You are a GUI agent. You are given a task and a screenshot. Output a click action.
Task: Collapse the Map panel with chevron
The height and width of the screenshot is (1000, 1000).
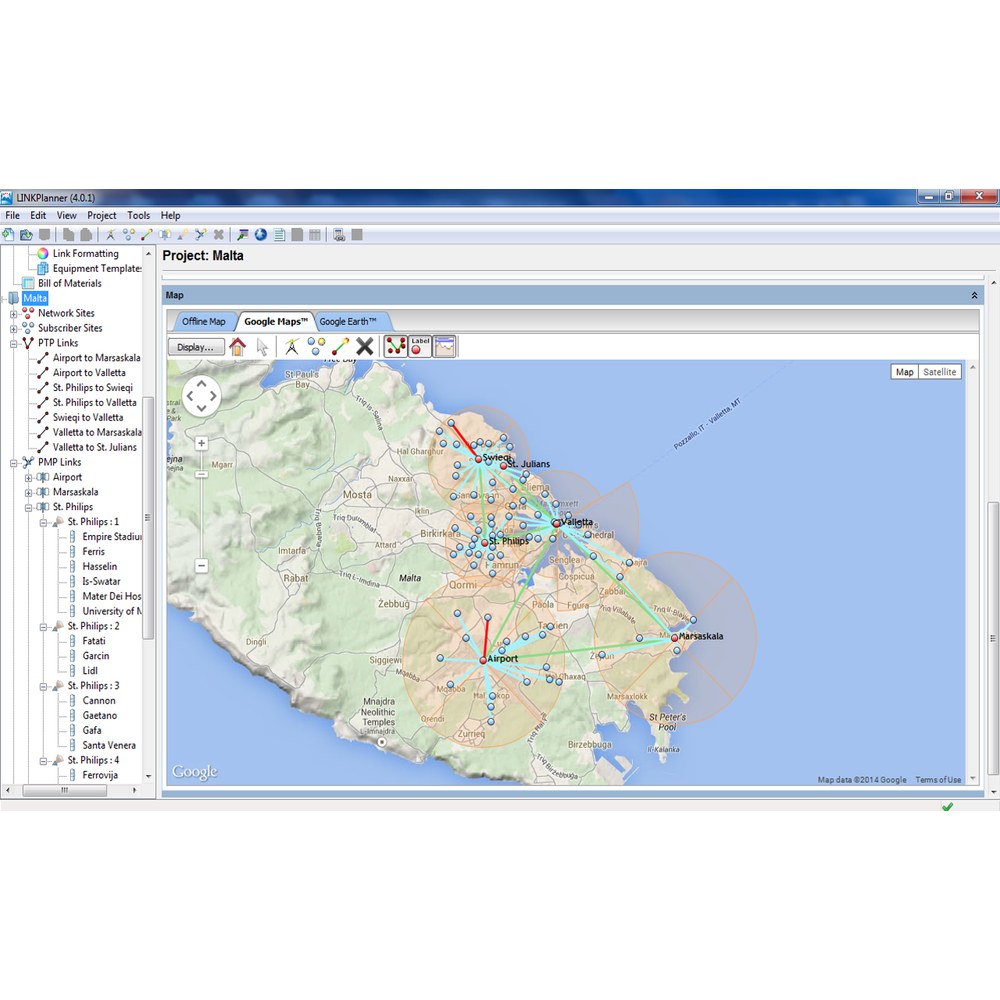tap(974, 295)
